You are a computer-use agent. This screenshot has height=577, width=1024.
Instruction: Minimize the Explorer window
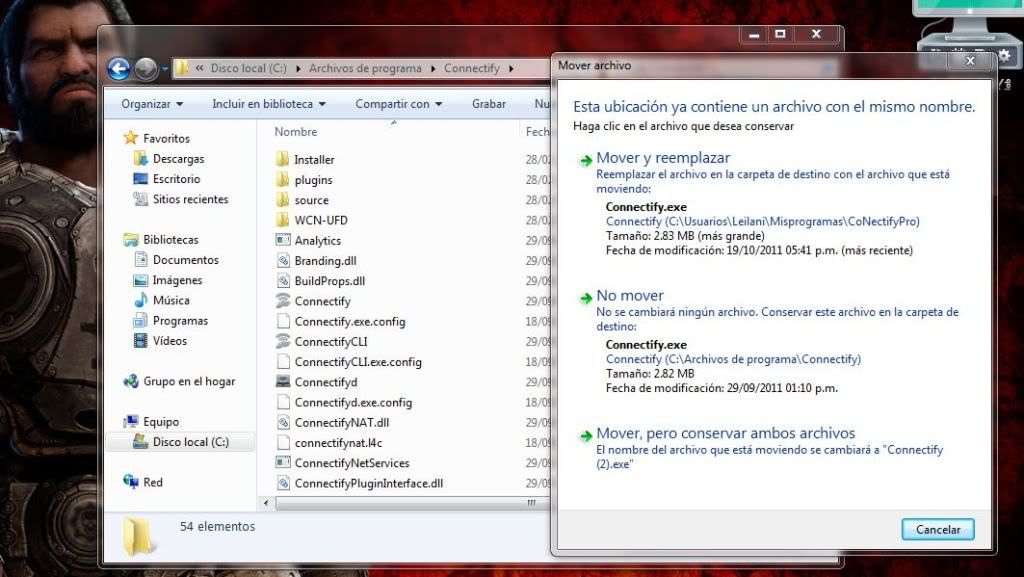(x=754, y=34)
